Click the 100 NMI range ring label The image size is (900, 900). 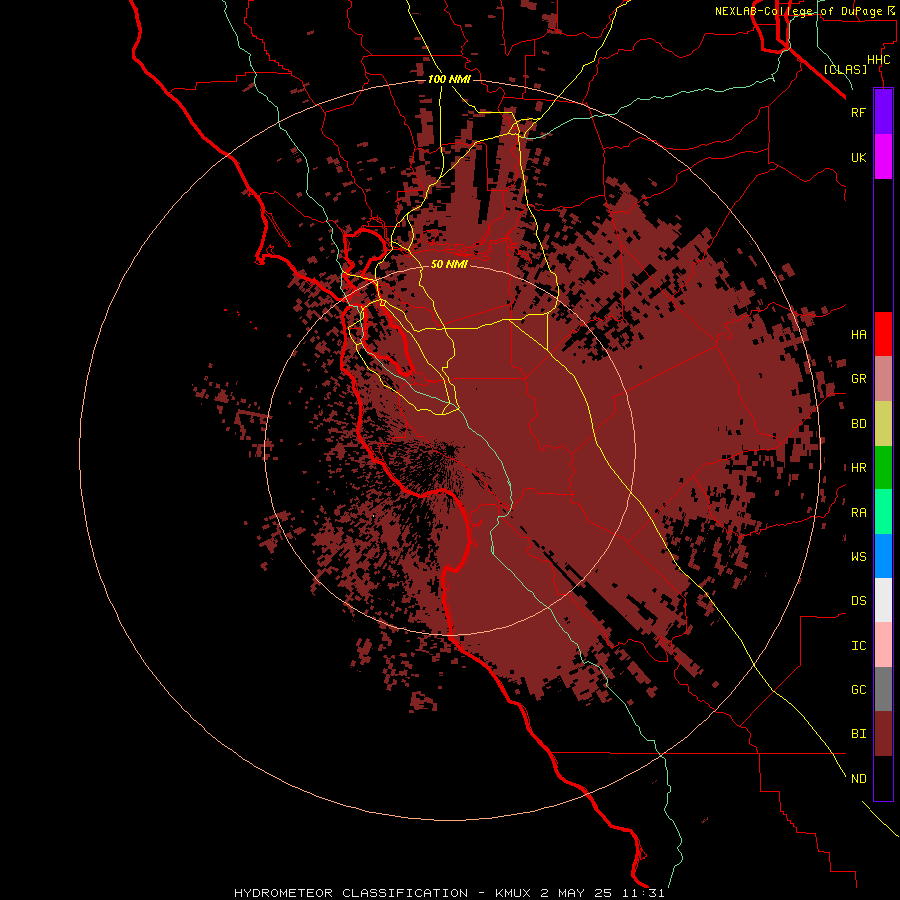pyautogui.click(x=449, y=79)
